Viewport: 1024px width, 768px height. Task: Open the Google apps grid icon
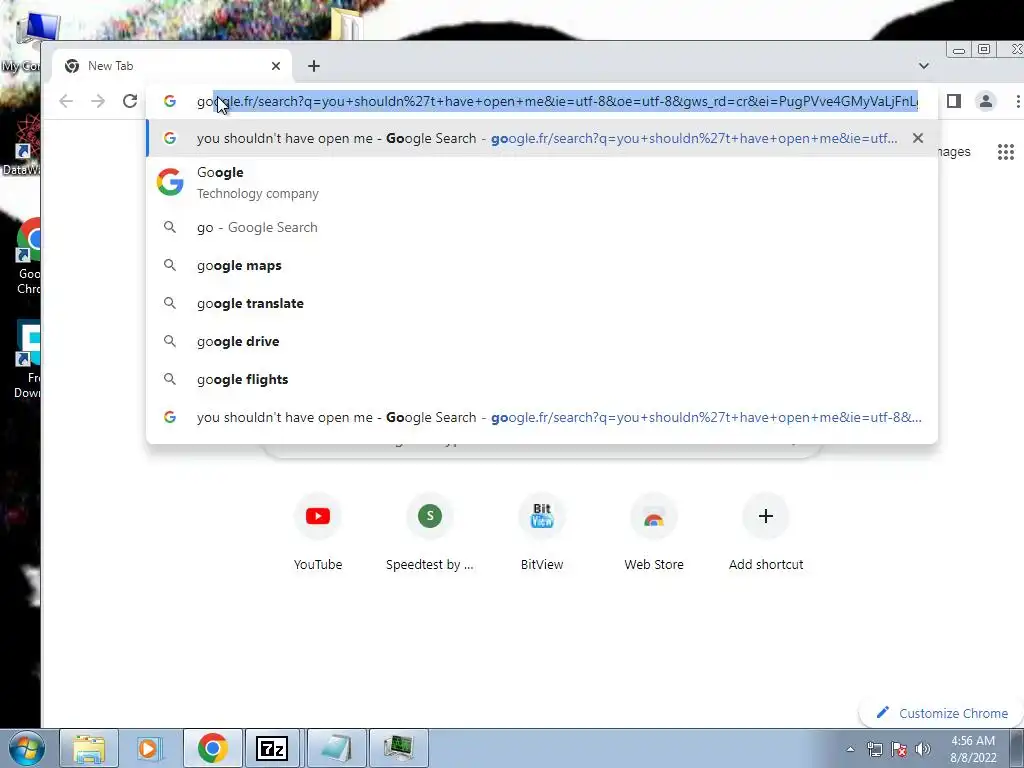click(1006, 152)
